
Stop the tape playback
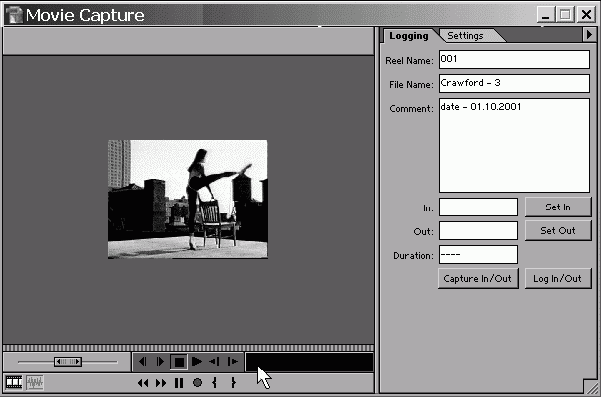pos(179,362)
